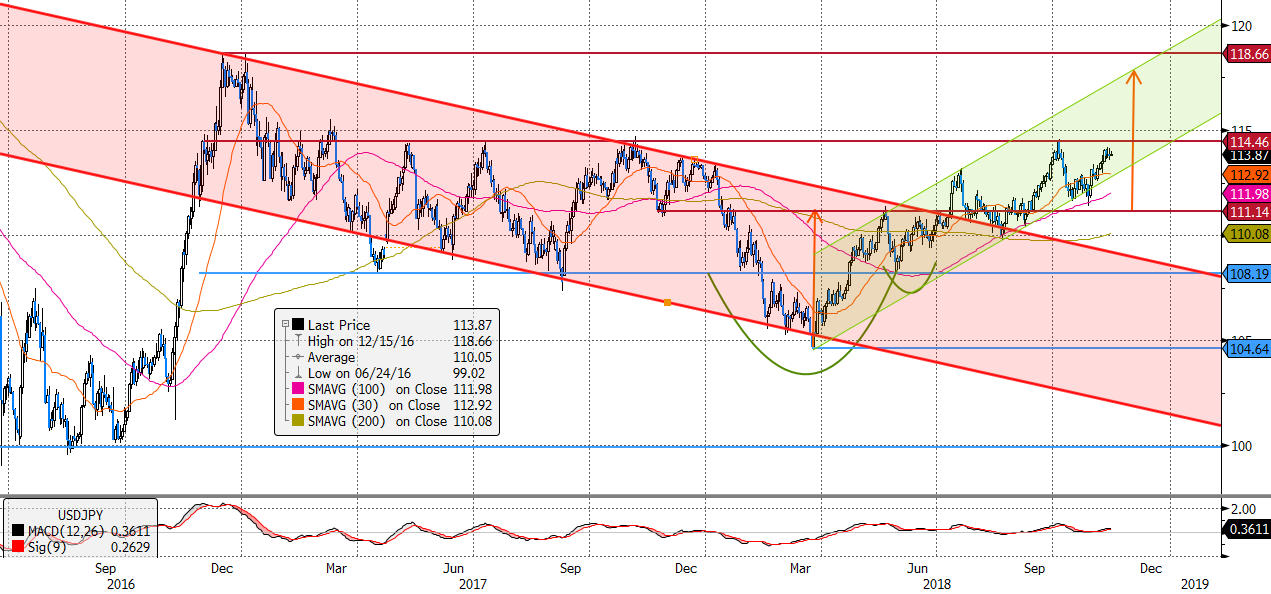Click the 2018 year label on time axis

pos(937,582)
